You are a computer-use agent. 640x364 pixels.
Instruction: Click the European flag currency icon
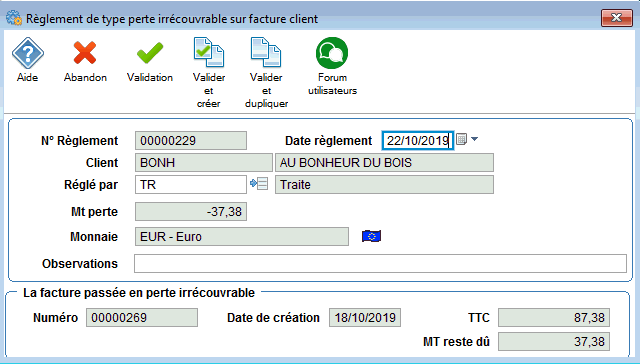pos(371,236)
